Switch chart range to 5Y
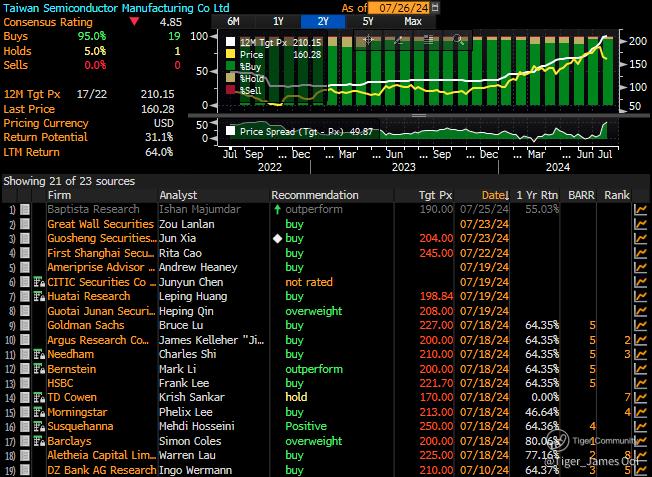 [369, 20]
